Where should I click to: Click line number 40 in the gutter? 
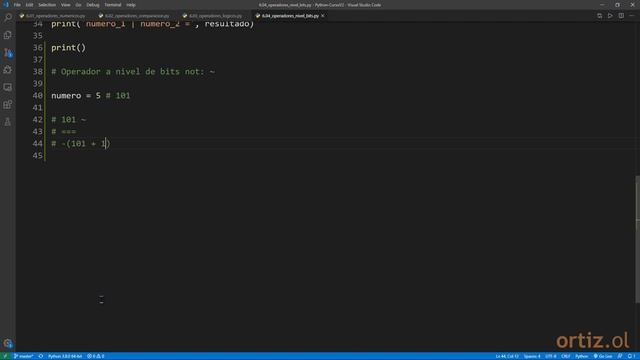click(38, 96)
